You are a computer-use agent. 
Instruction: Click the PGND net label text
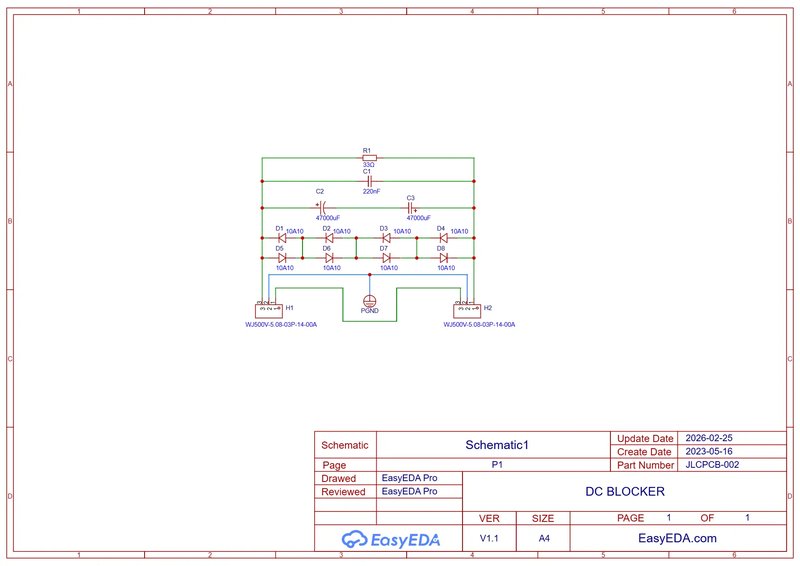[369, 311]
